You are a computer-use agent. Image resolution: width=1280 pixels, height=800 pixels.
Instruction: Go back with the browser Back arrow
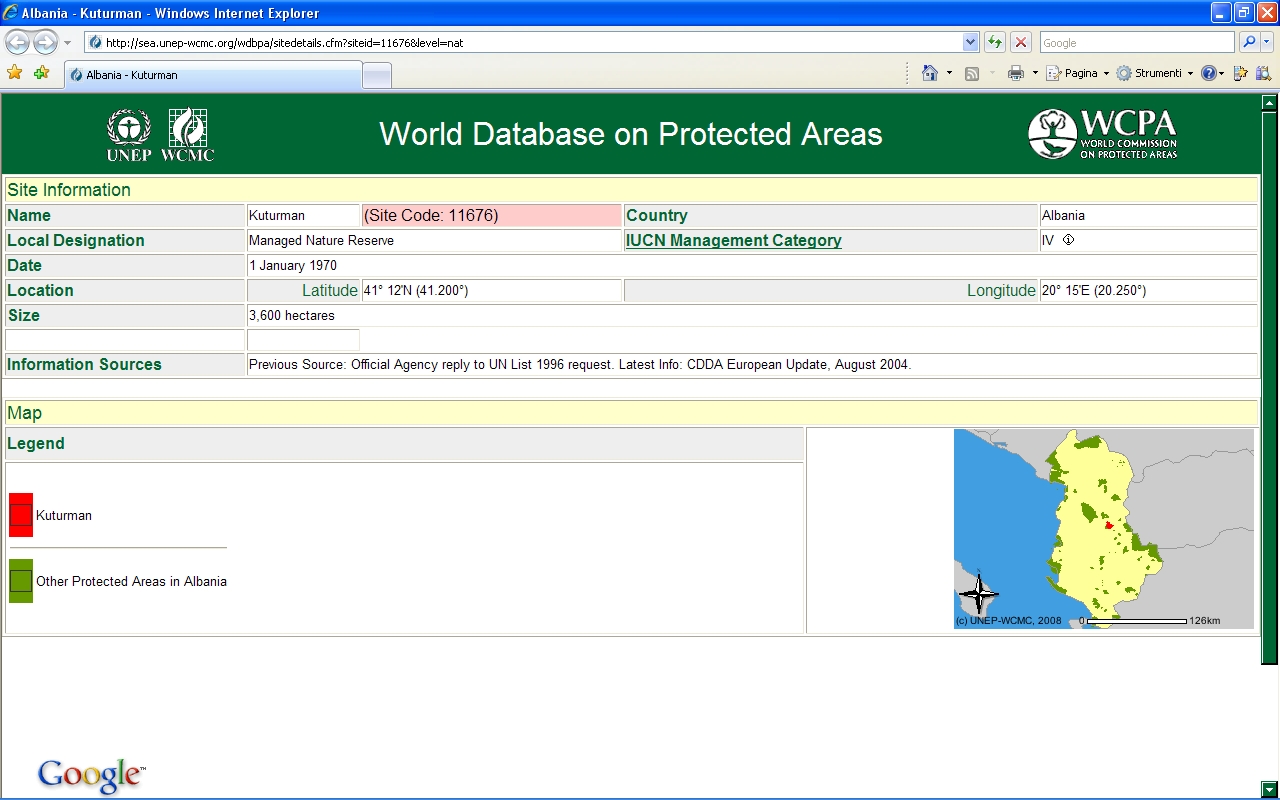tap(17, 42)
